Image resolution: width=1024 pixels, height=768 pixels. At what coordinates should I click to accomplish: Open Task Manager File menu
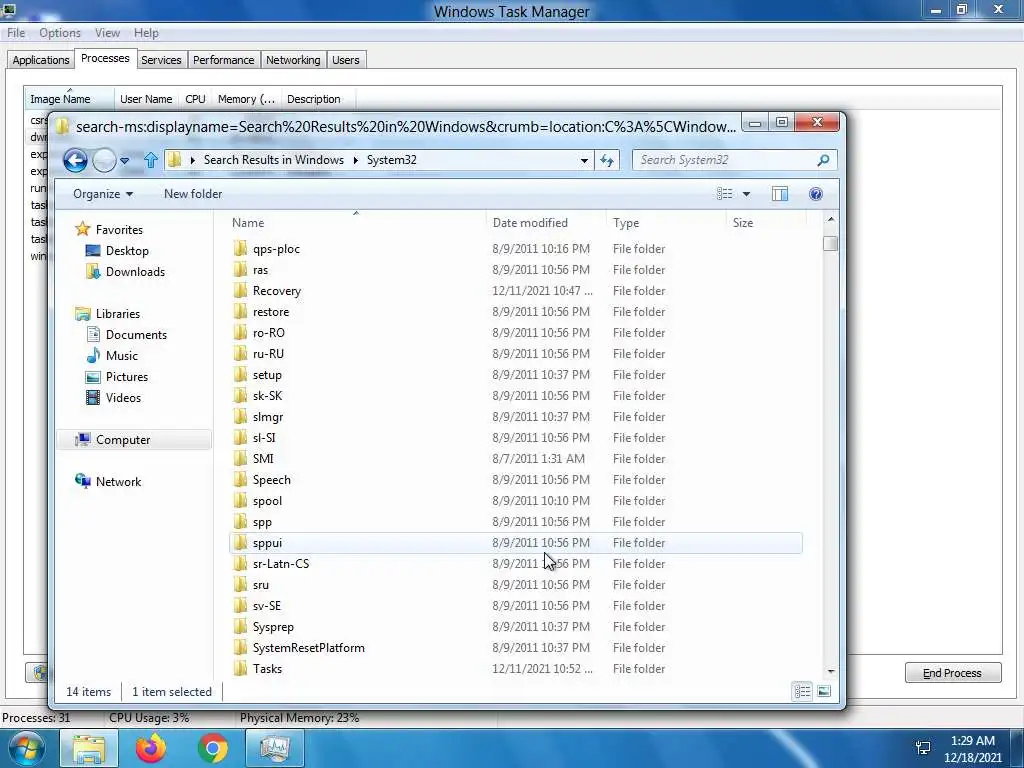coord(16,33)
